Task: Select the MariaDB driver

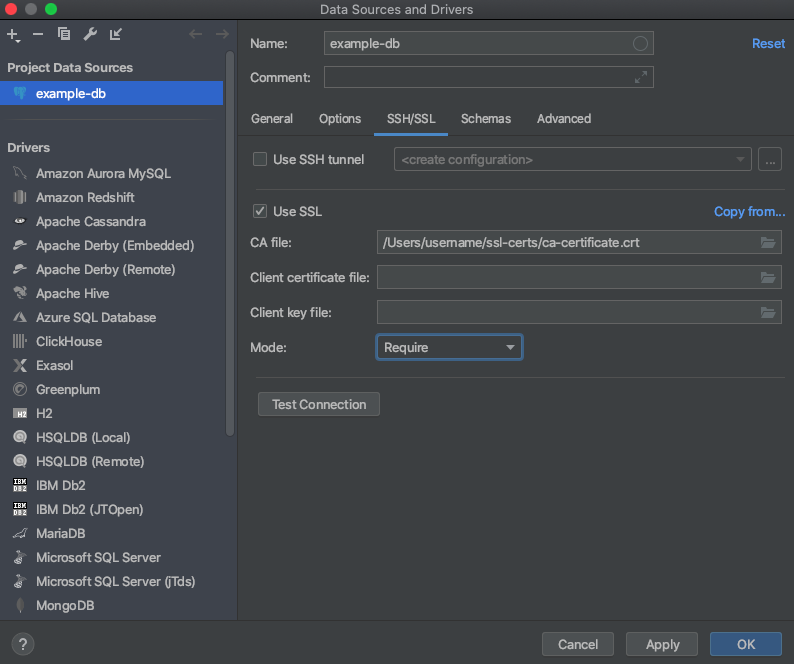Action: (111, 533)
